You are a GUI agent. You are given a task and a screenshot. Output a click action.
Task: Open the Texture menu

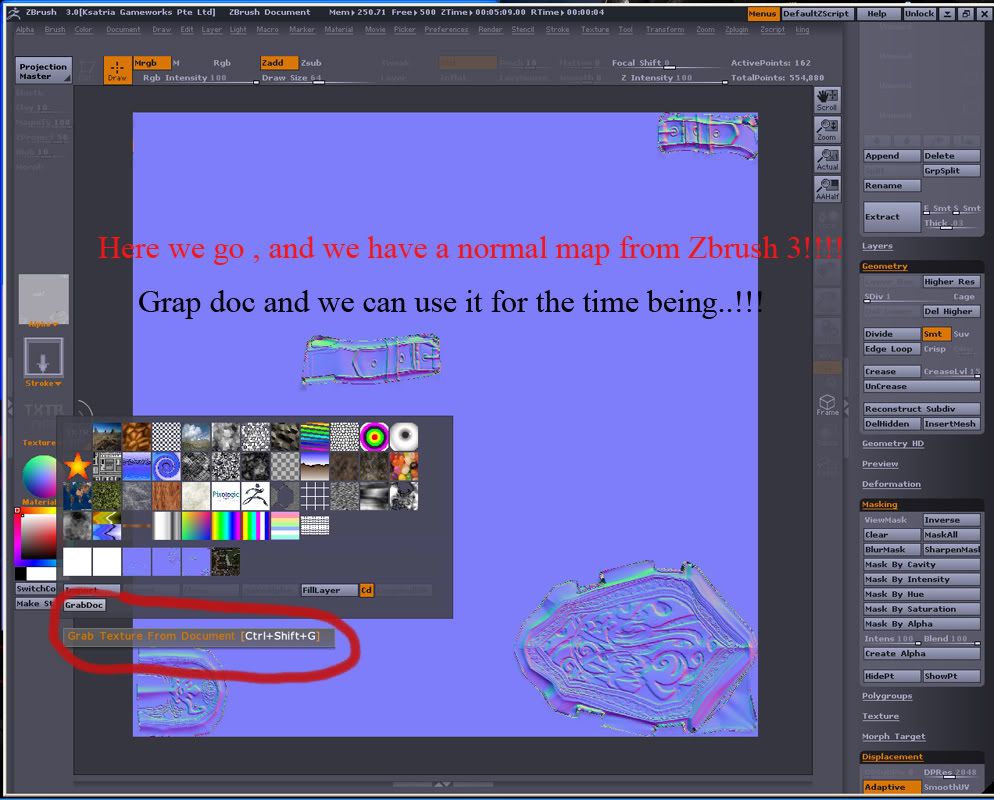(x=595, y=30)
